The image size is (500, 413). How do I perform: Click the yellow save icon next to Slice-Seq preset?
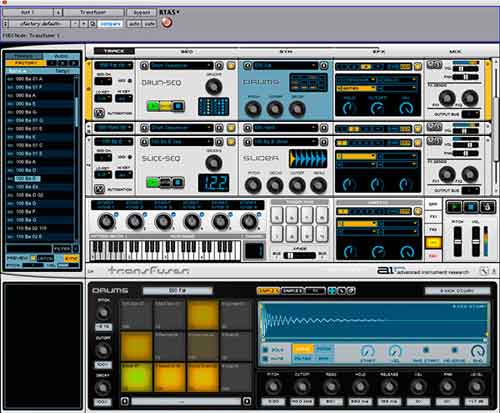[x=231, y=142]
